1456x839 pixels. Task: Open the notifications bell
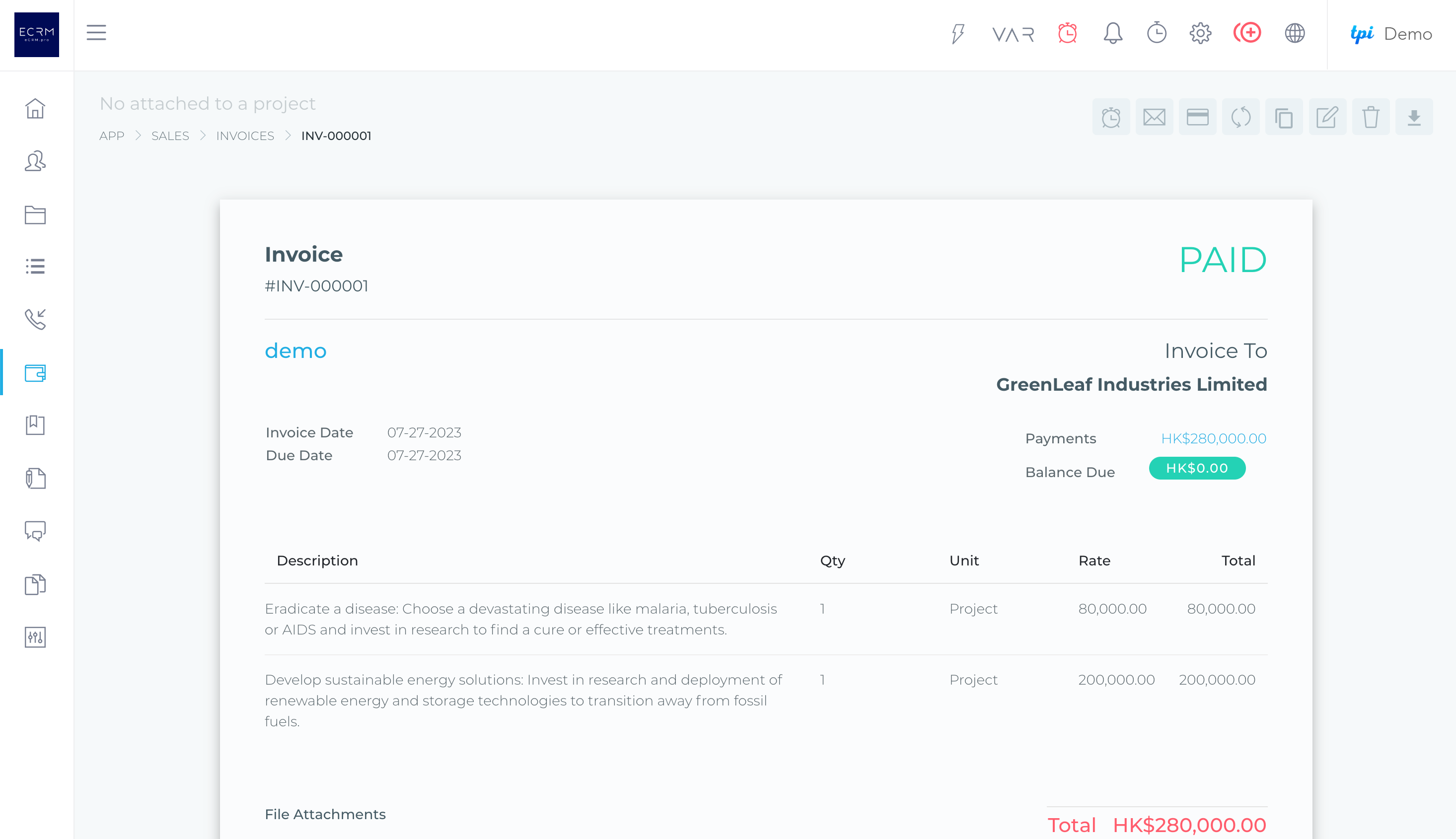[x=1112, y=33]
